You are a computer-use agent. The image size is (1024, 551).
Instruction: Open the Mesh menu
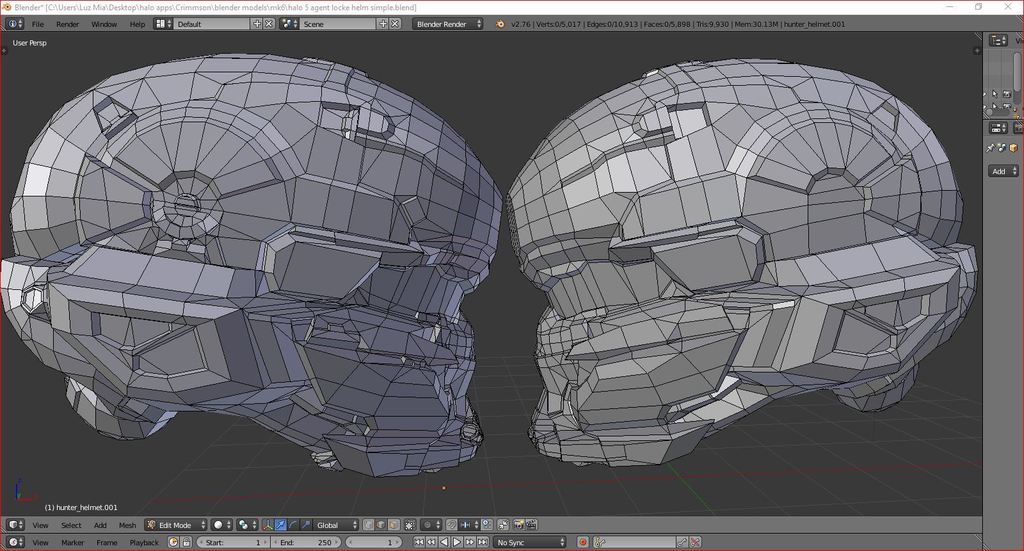coord(127,525)
